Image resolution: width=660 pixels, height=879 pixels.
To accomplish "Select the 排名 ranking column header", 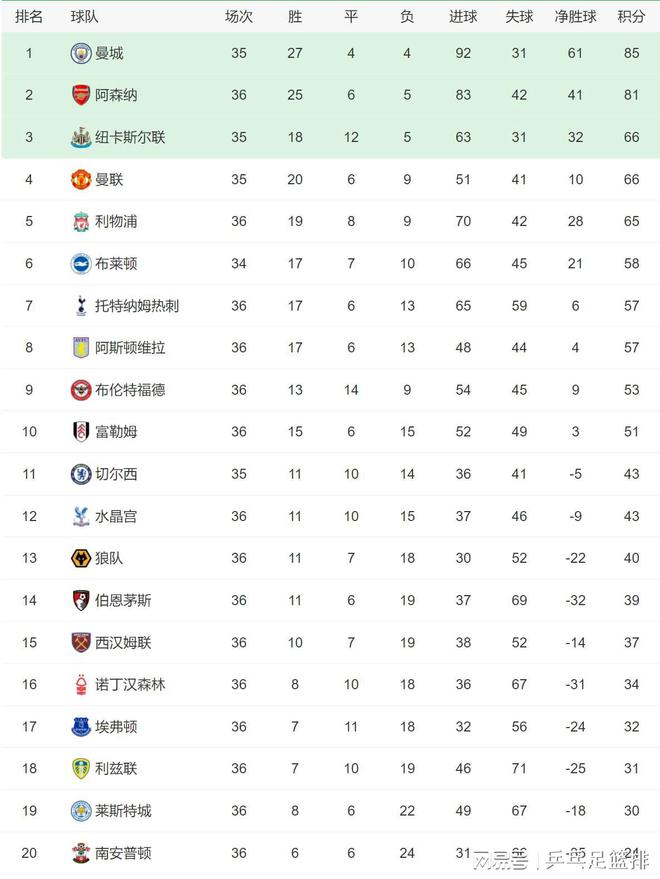I will tap(29, 17).
